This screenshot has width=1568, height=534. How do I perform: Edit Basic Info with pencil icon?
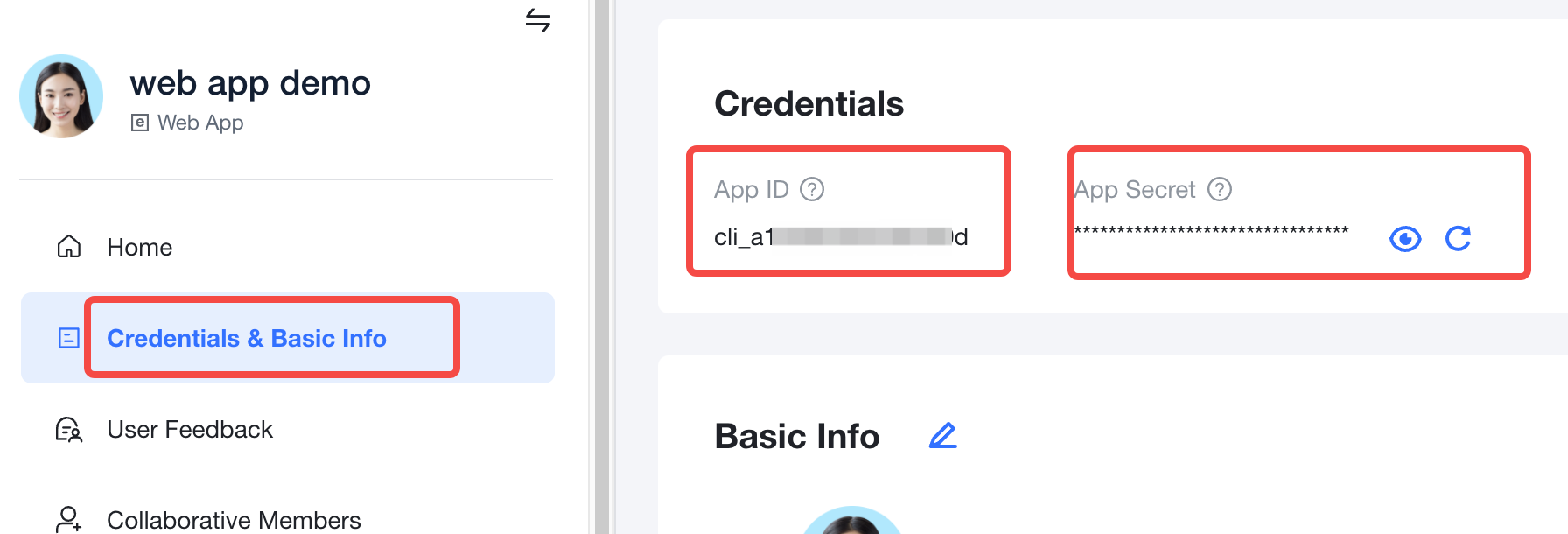point(942,436)
